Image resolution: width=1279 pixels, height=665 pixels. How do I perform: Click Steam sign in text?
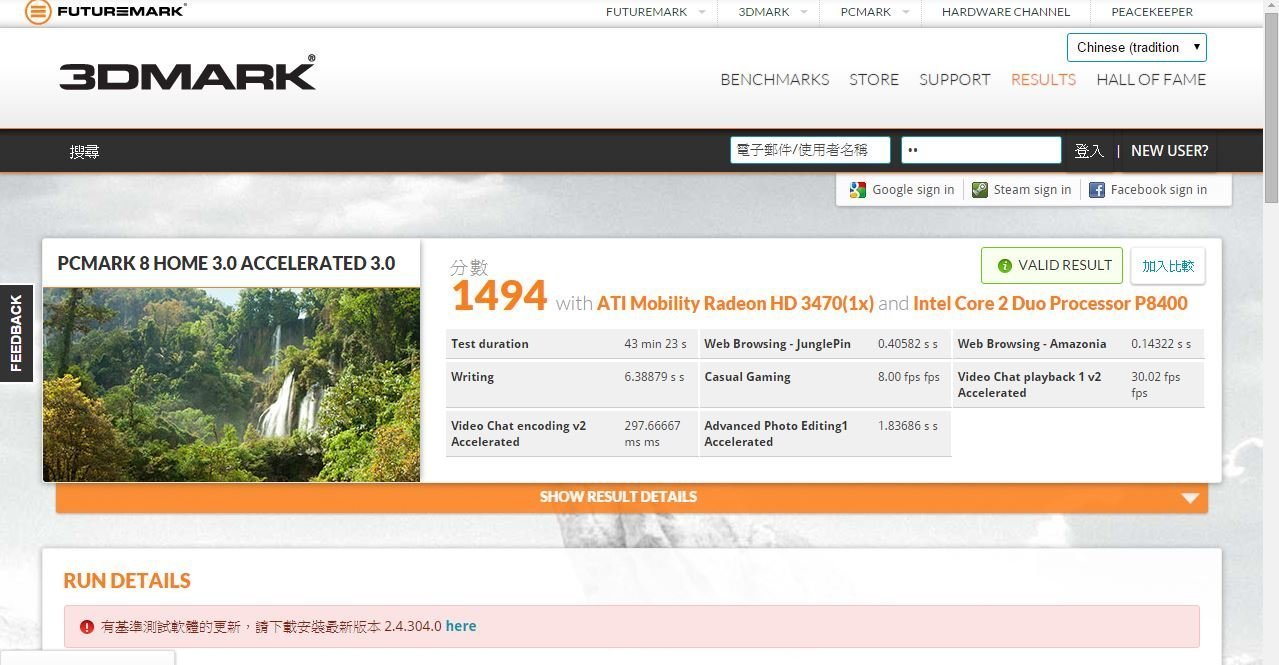pyautogui.click(x=1032, y=190)
